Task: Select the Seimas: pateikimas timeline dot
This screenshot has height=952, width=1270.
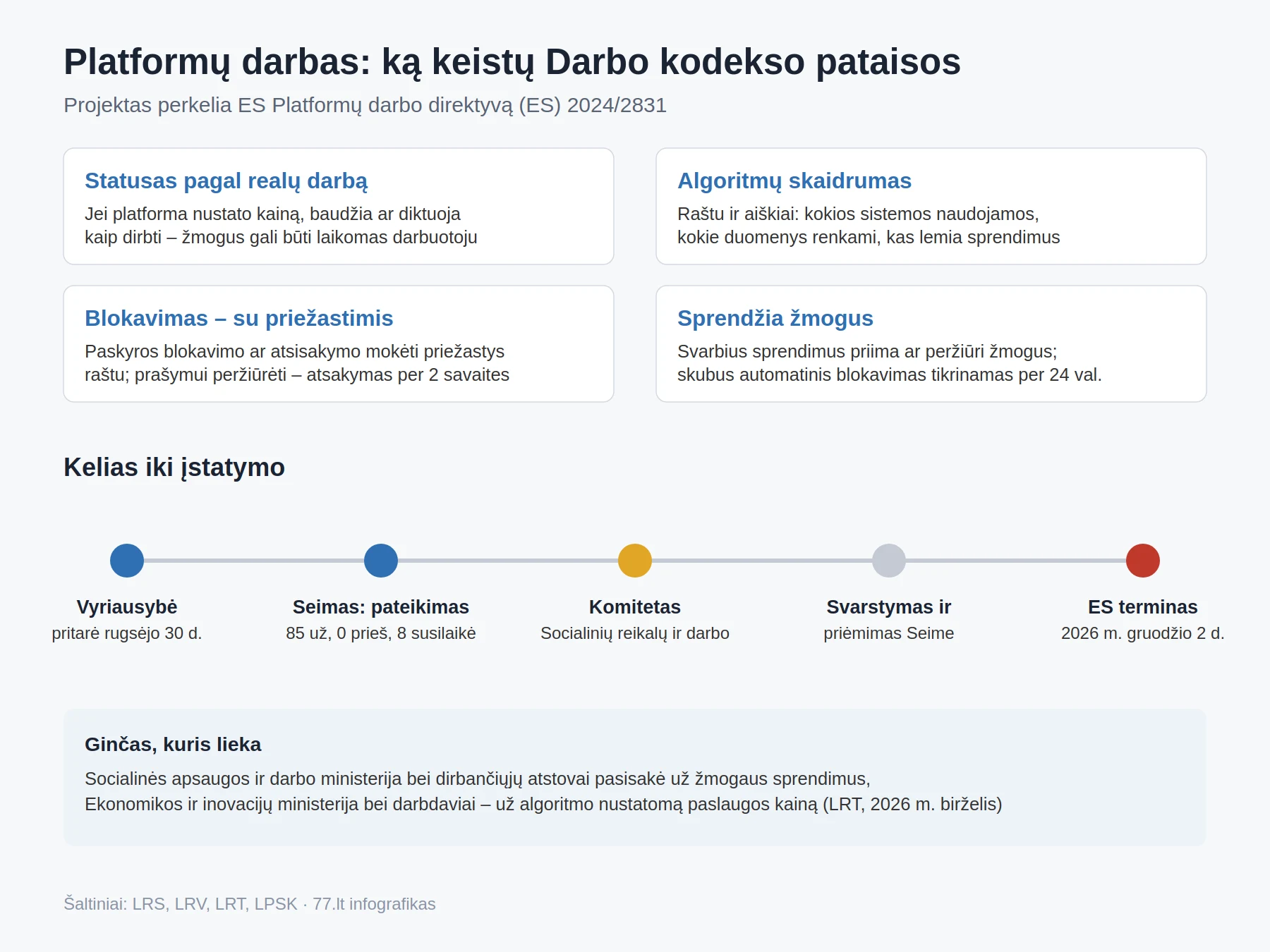Action: point(381,561)
